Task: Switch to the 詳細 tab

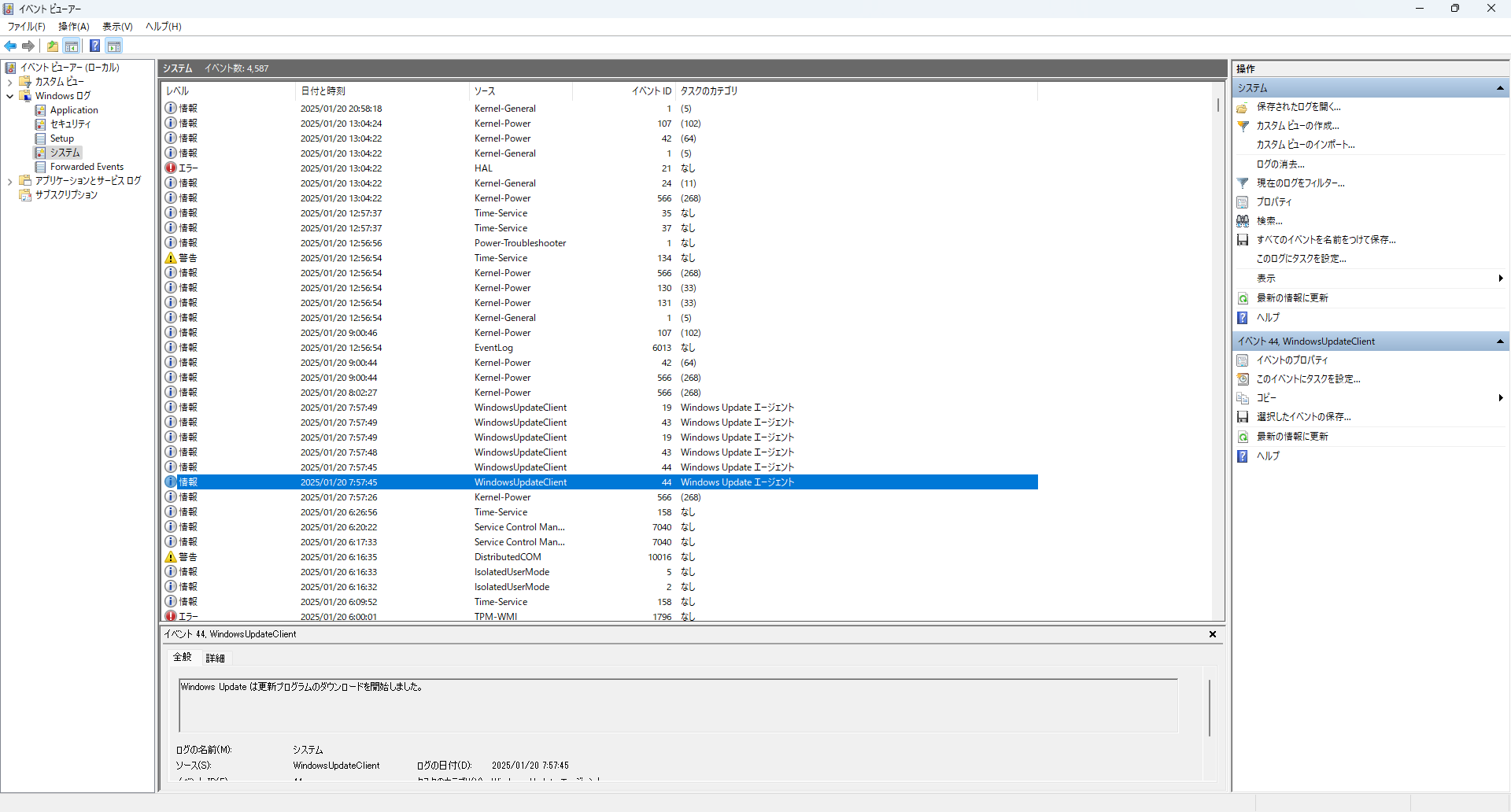Action: tap(215, 658)
